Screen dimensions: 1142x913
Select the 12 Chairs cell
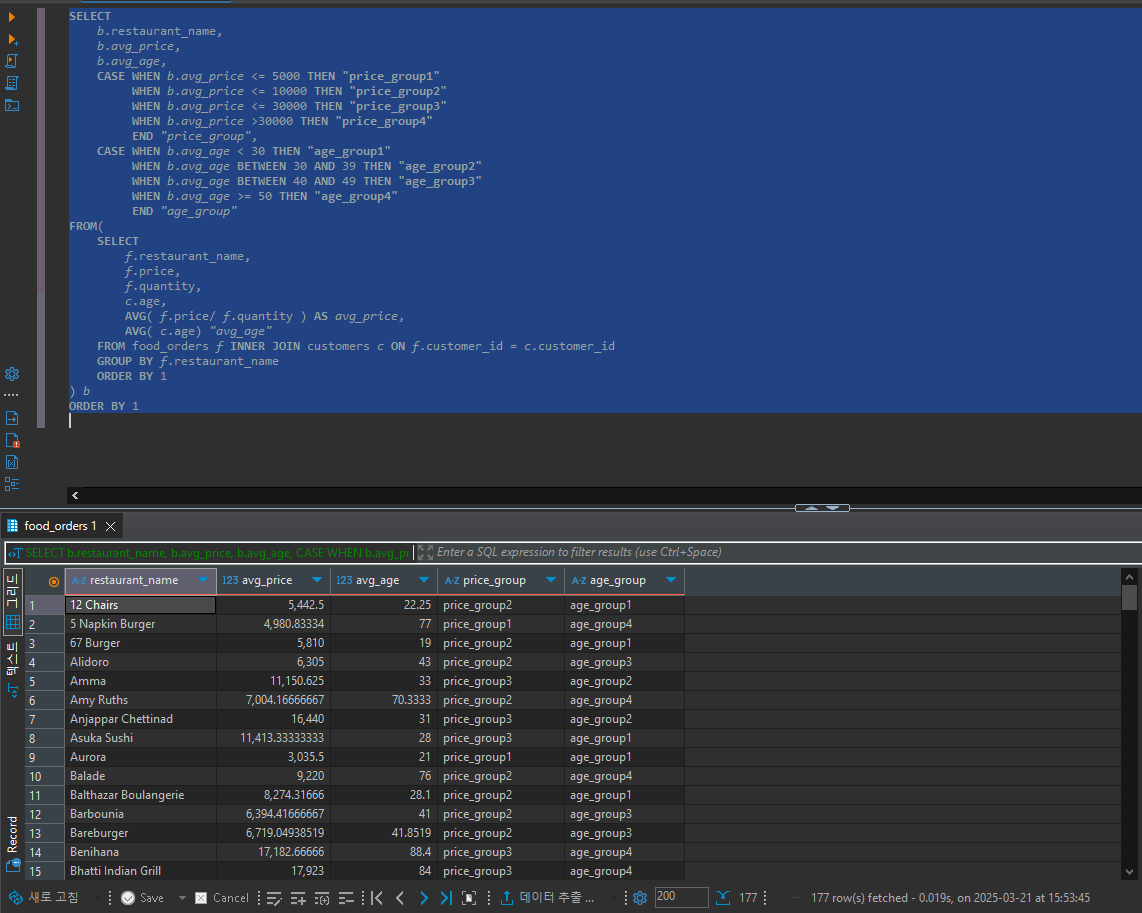[141, 605]
